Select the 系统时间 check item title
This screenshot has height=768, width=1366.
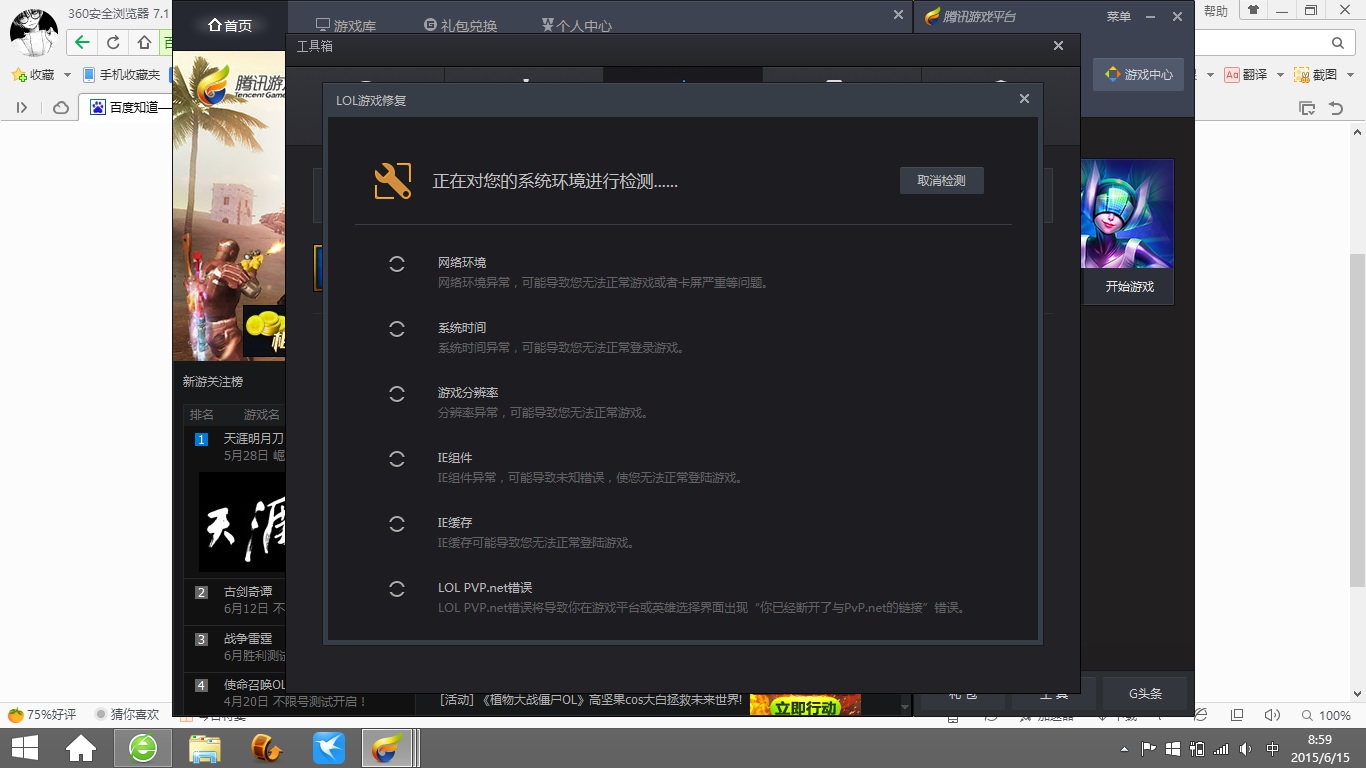(462, 328)
